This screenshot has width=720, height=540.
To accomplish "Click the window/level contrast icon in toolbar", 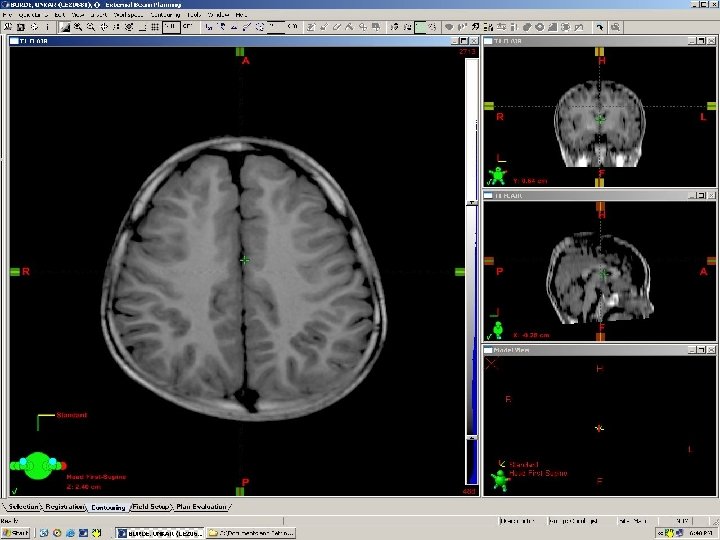I will [65, 28].
